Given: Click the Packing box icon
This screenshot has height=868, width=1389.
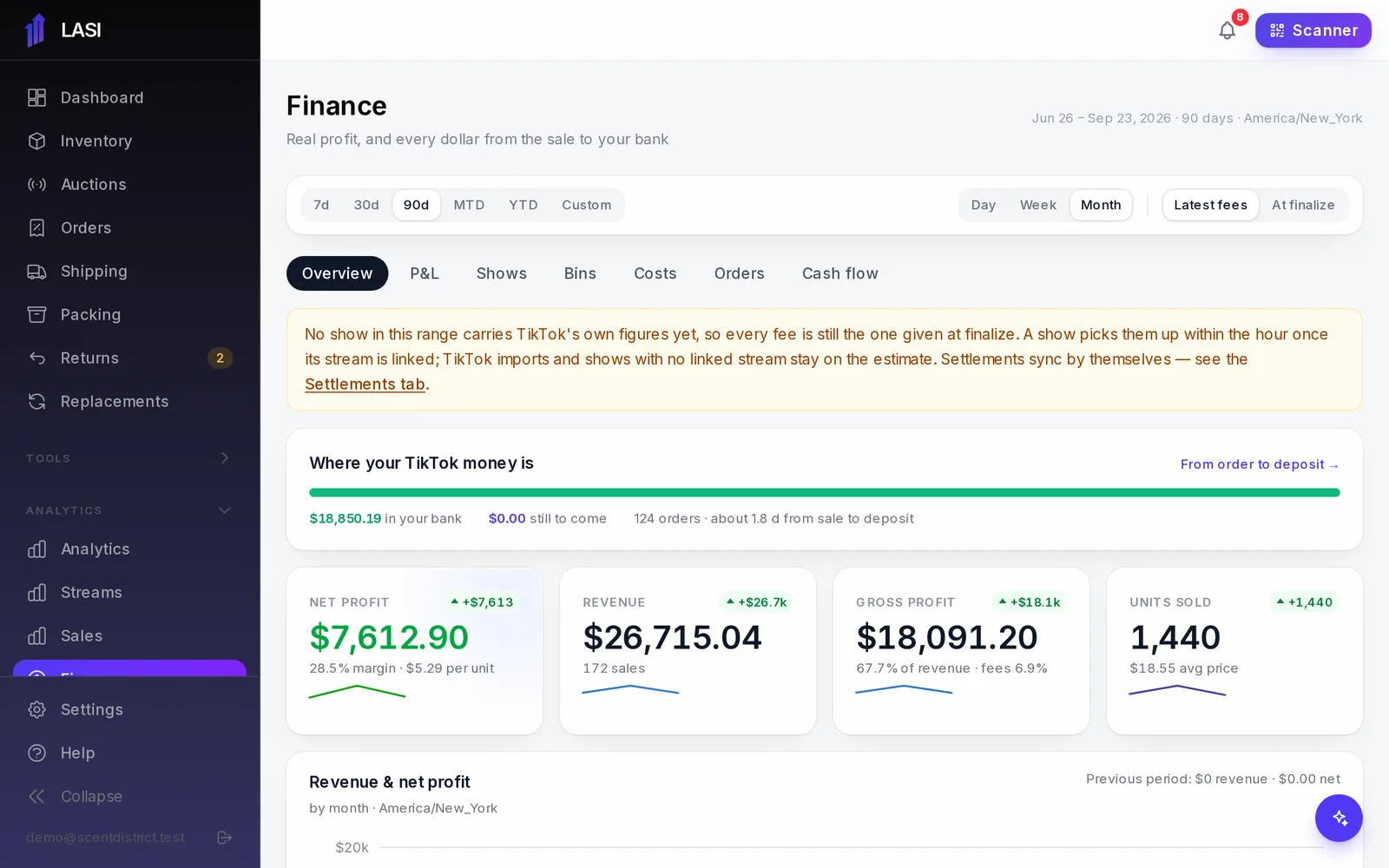Looking at the screenshot, I should [x=36, y=315].
